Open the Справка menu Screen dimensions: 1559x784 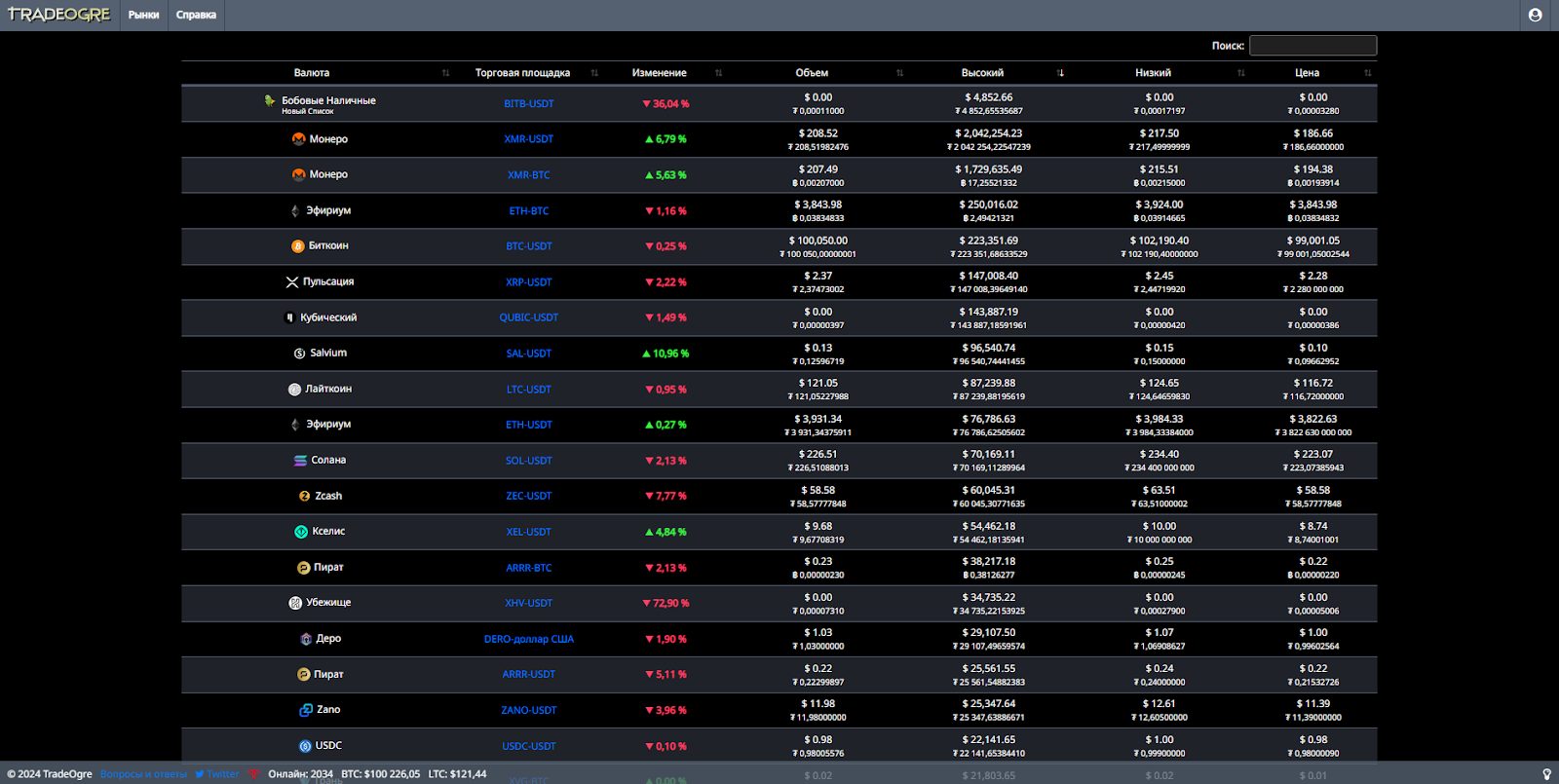pyautogui.click(x=196, y=15)
